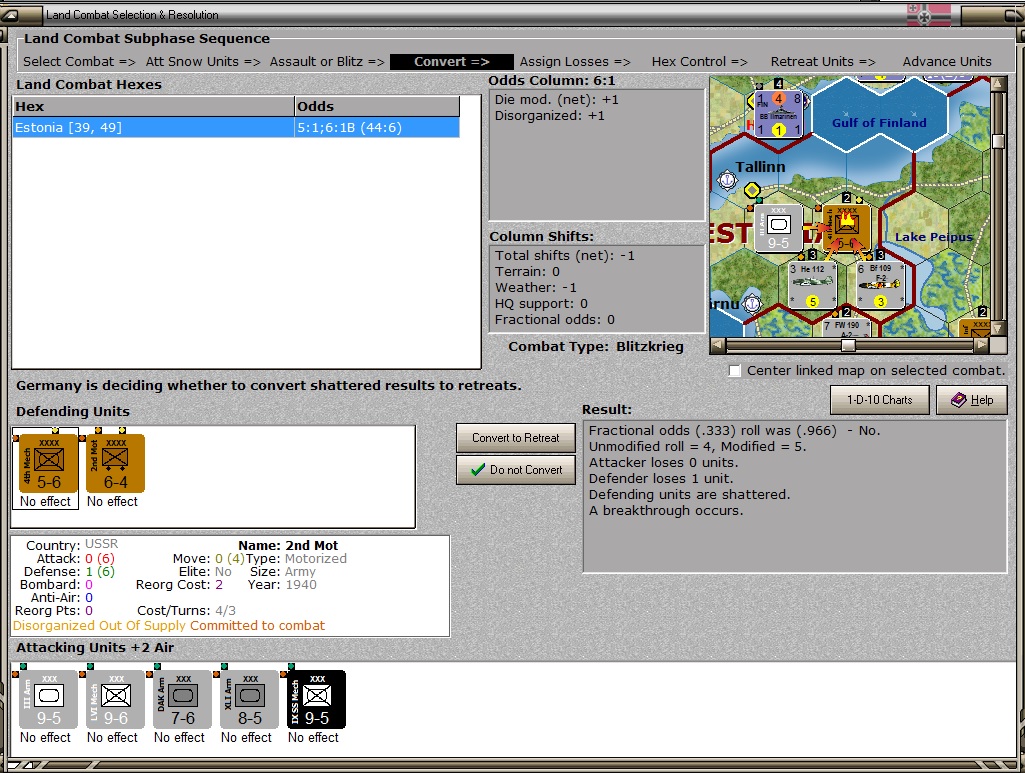This screenshot has height=773, width=1025.
Task: Select the 4th Mech defending unit counter
Action: pos(48,463)
